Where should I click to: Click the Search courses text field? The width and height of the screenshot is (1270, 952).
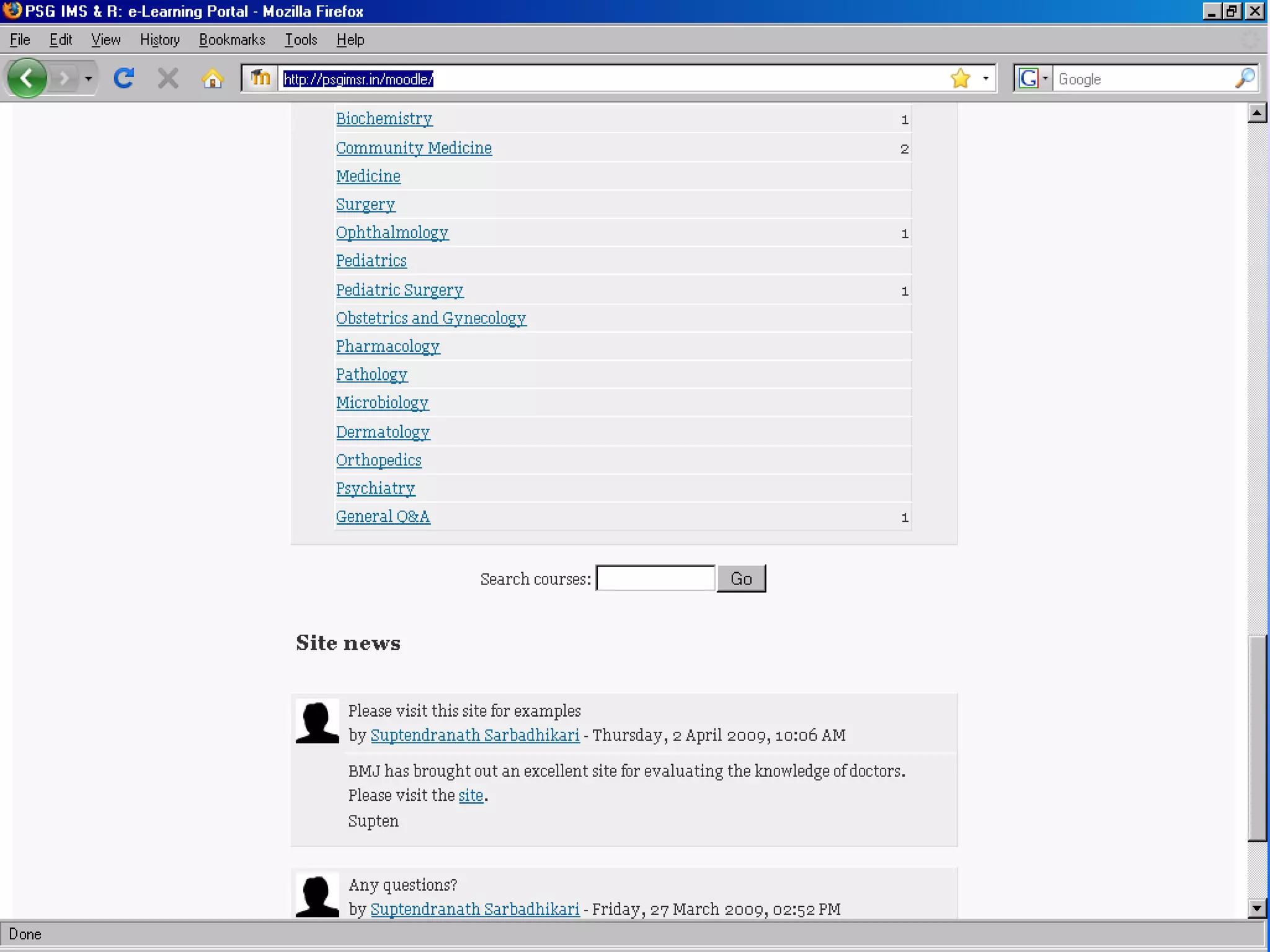(655, 578)
